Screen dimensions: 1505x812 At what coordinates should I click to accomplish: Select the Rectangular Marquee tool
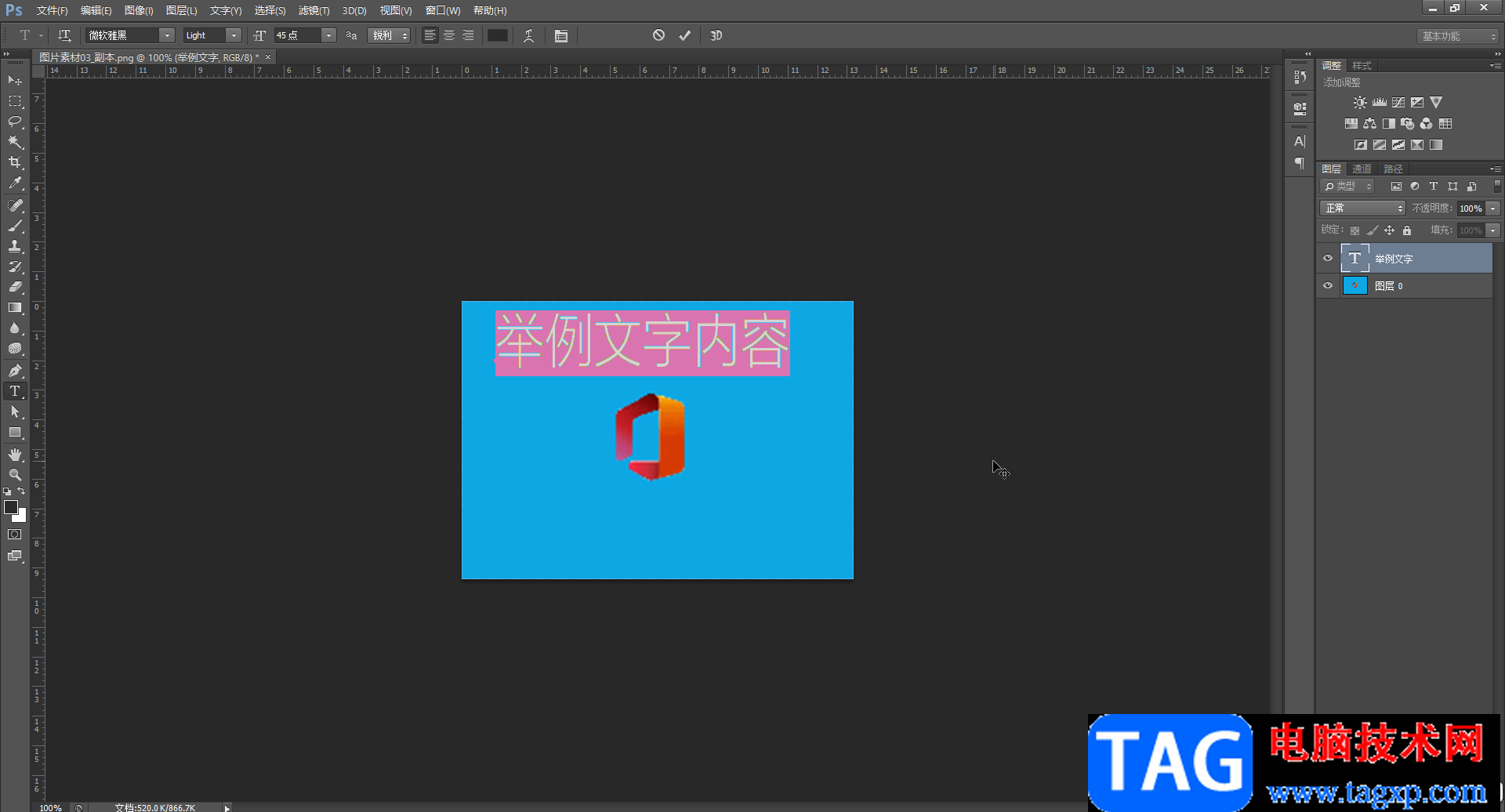point(15,101)
